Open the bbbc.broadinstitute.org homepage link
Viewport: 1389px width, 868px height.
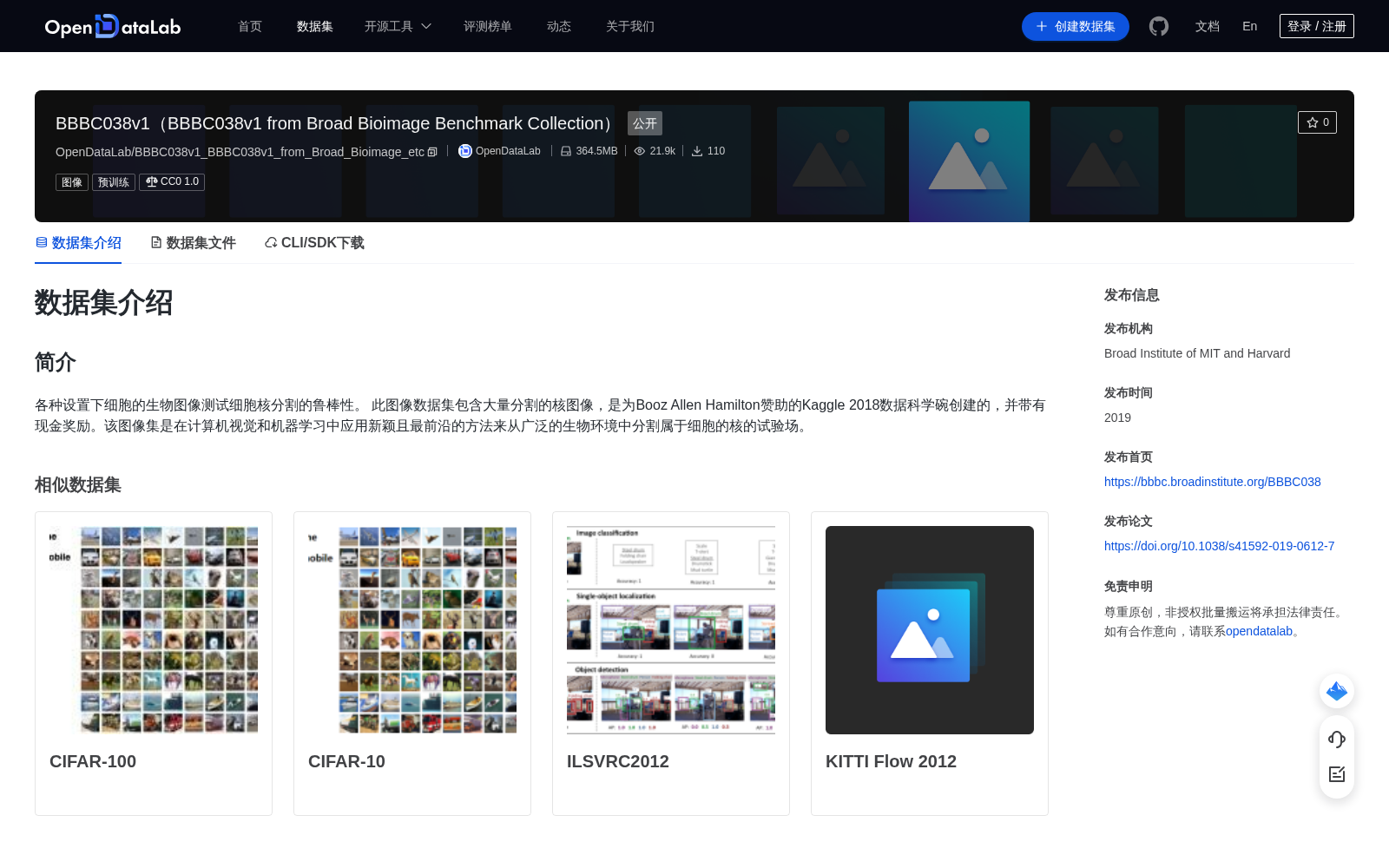tap(1213, 482)
